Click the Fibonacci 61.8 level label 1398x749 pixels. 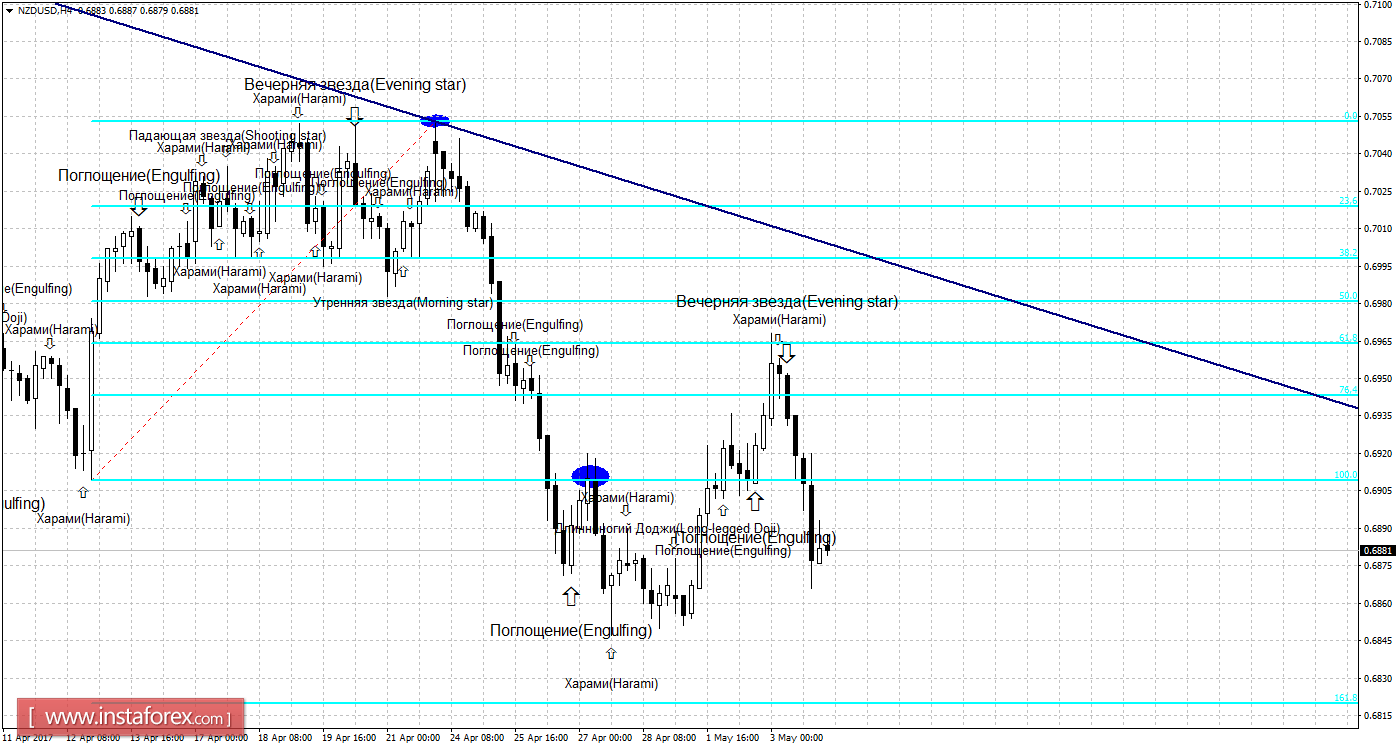1348,338
